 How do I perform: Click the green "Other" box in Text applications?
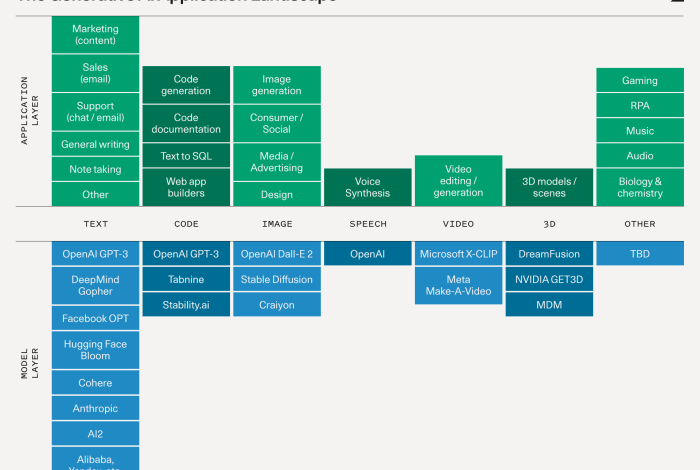click(96, 194)
